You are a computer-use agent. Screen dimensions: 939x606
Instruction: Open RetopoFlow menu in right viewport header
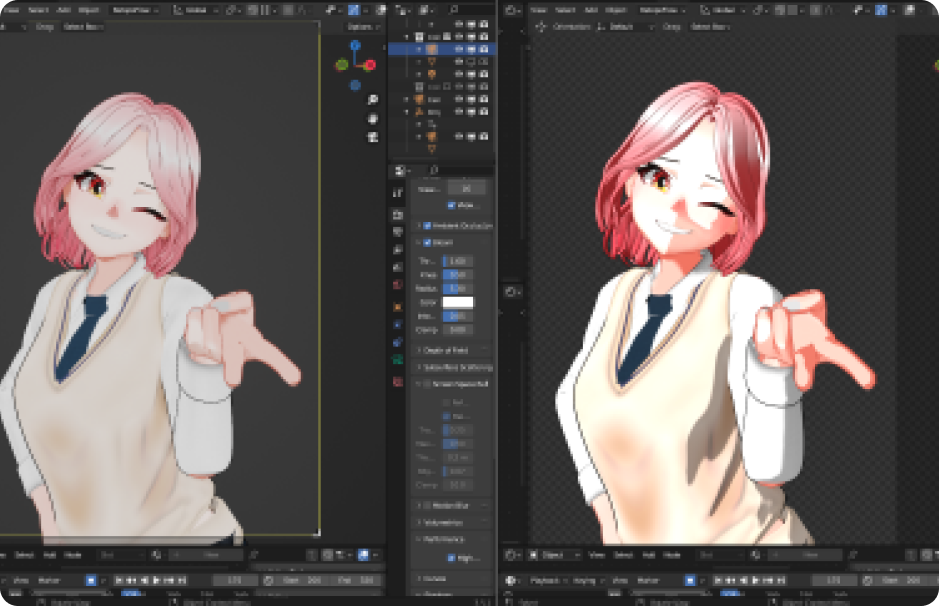click(662, 10)
